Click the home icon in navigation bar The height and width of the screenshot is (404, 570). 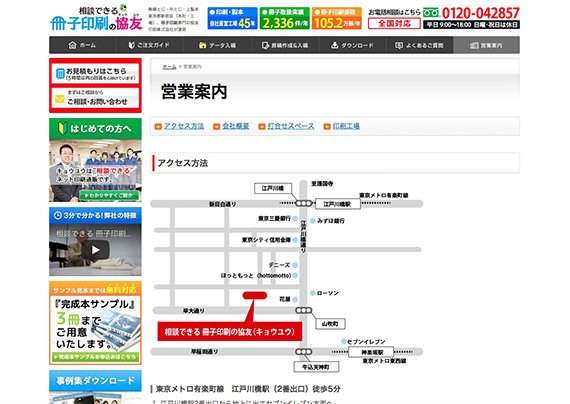tap(72, 45)
